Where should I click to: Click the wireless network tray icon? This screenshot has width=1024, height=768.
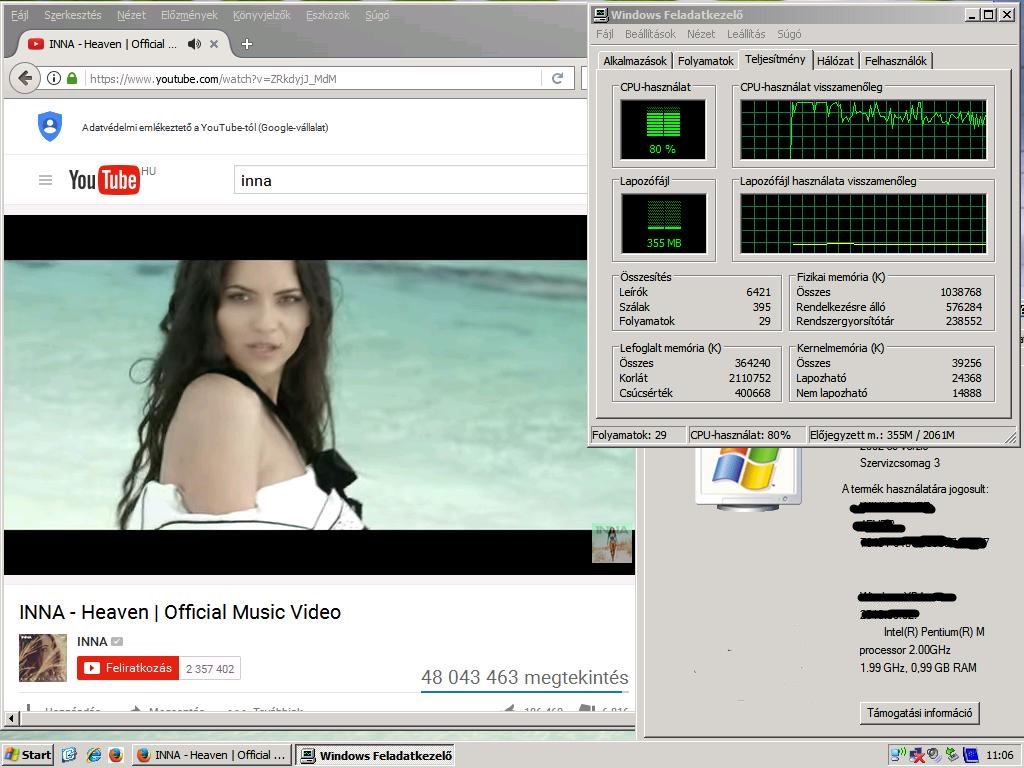click(x=898, y=755)
